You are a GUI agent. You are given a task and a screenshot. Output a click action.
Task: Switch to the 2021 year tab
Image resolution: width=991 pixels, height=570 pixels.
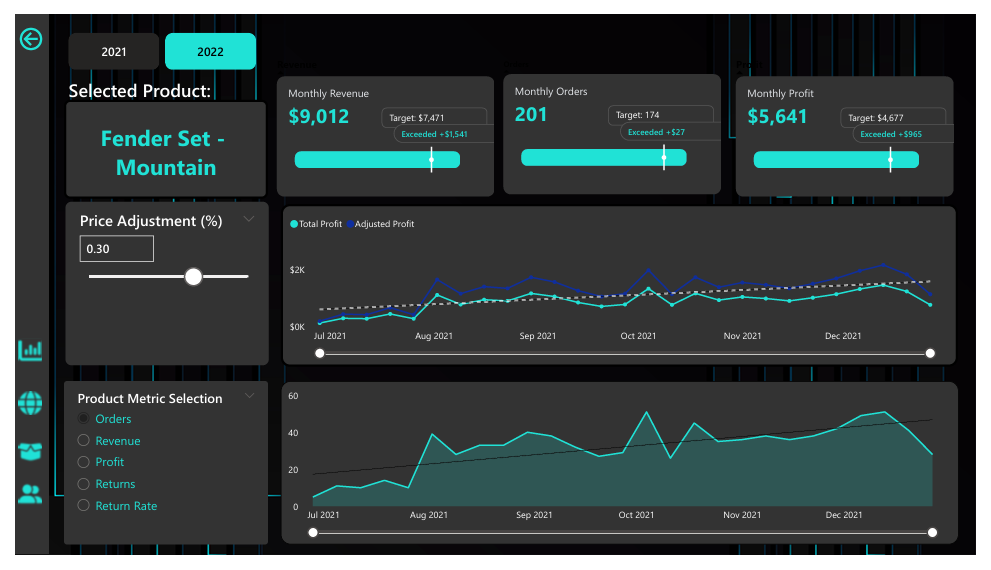click(x=114, y=52)
